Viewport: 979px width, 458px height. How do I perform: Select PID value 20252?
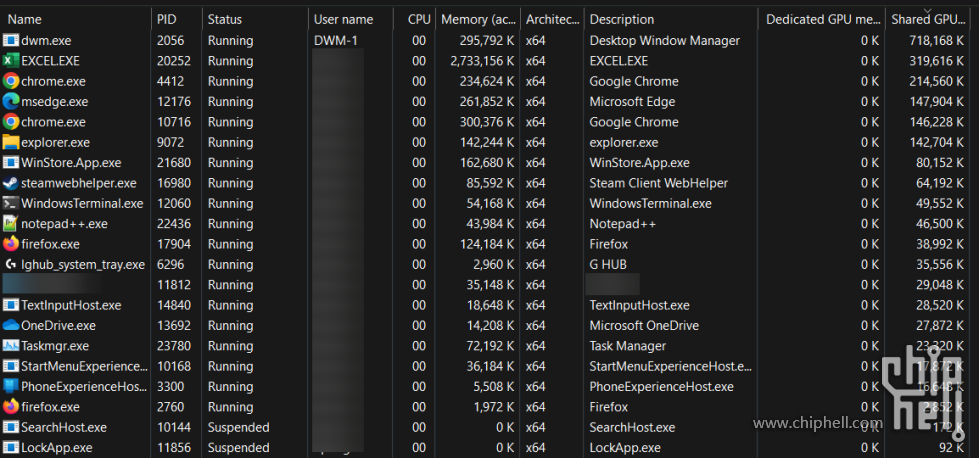174,61
